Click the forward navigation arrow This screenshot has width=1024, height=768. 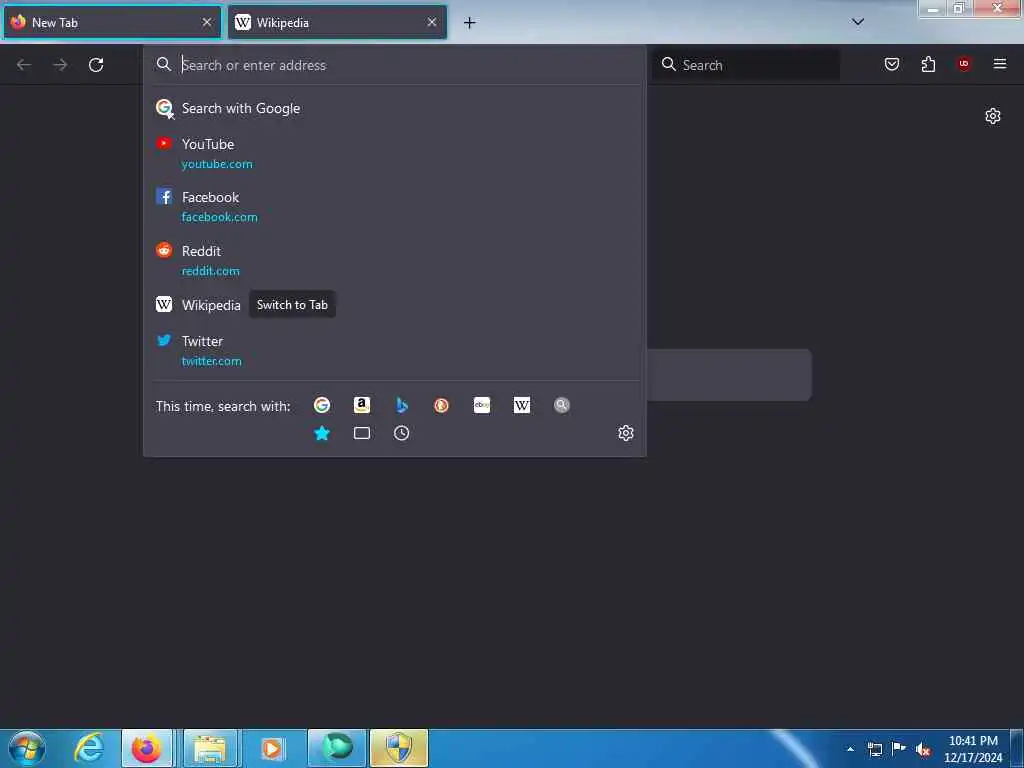click(x=60, y=65)
